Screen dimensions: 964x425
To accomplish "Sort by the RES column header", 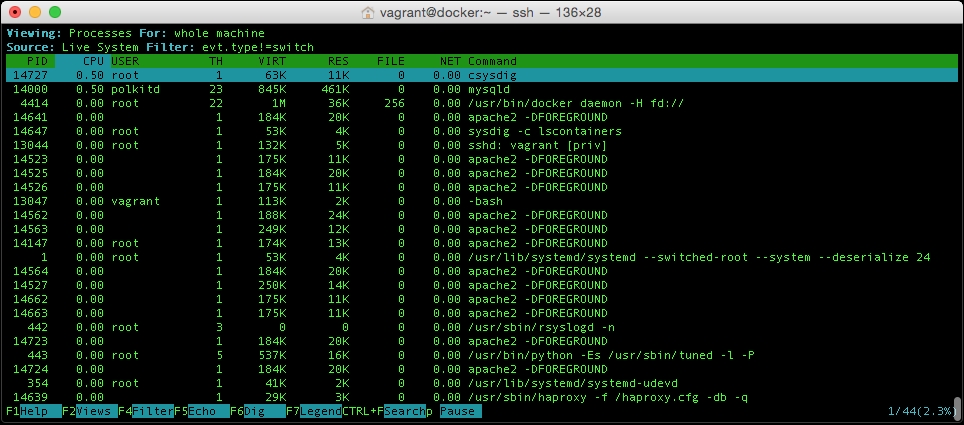I will [x=338, y=61].
